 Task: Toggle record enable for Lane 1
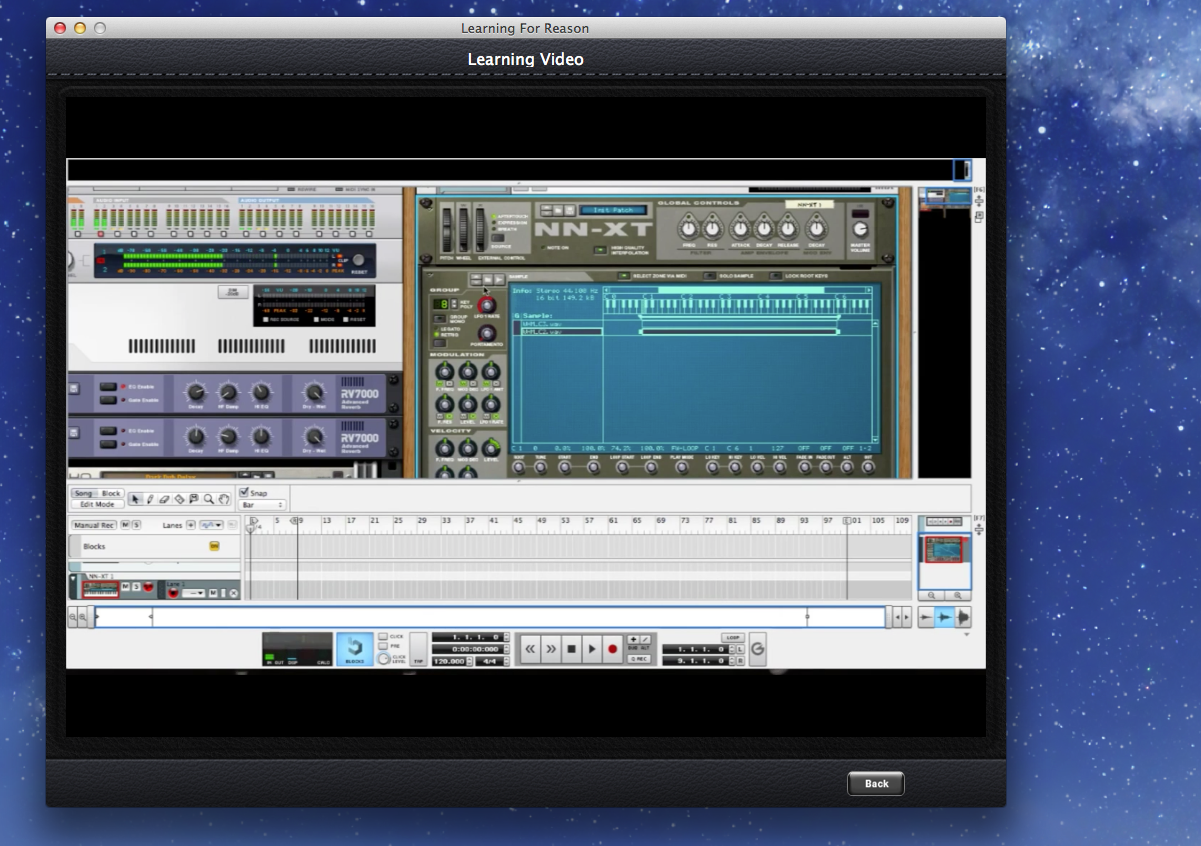173,593
